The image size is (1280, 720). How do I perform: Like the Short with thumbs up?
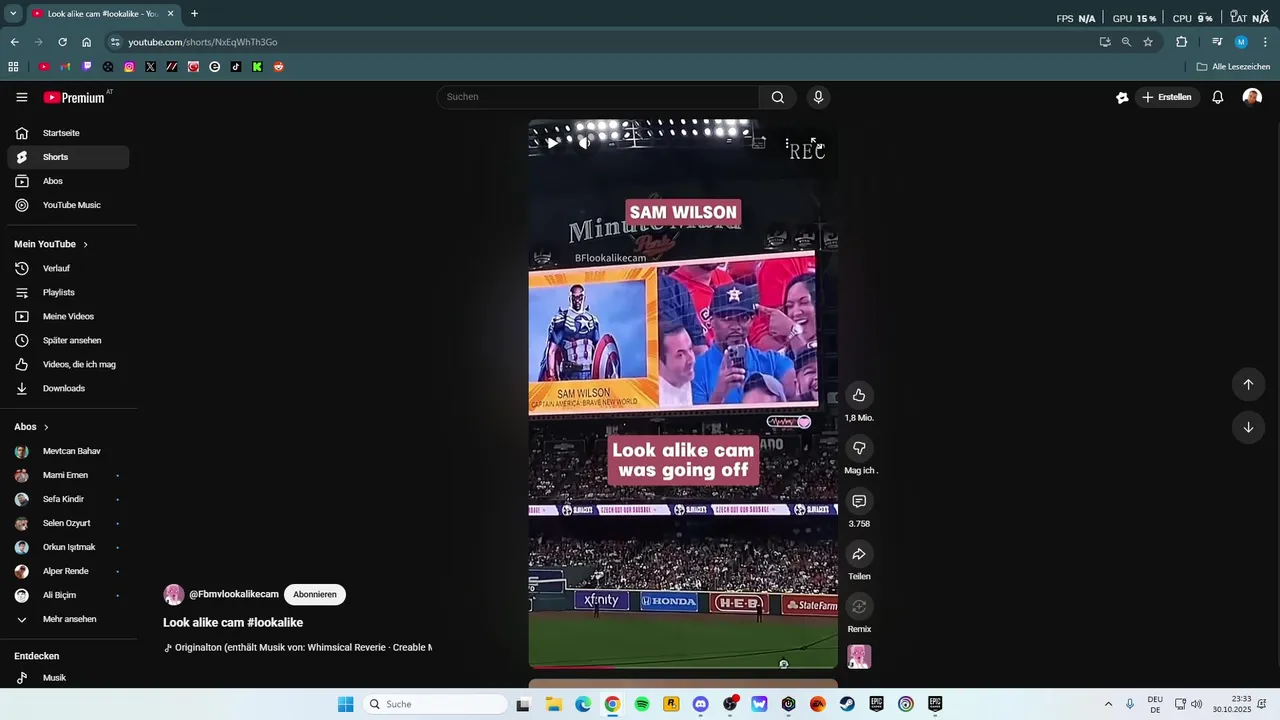[x=859, y=395]
